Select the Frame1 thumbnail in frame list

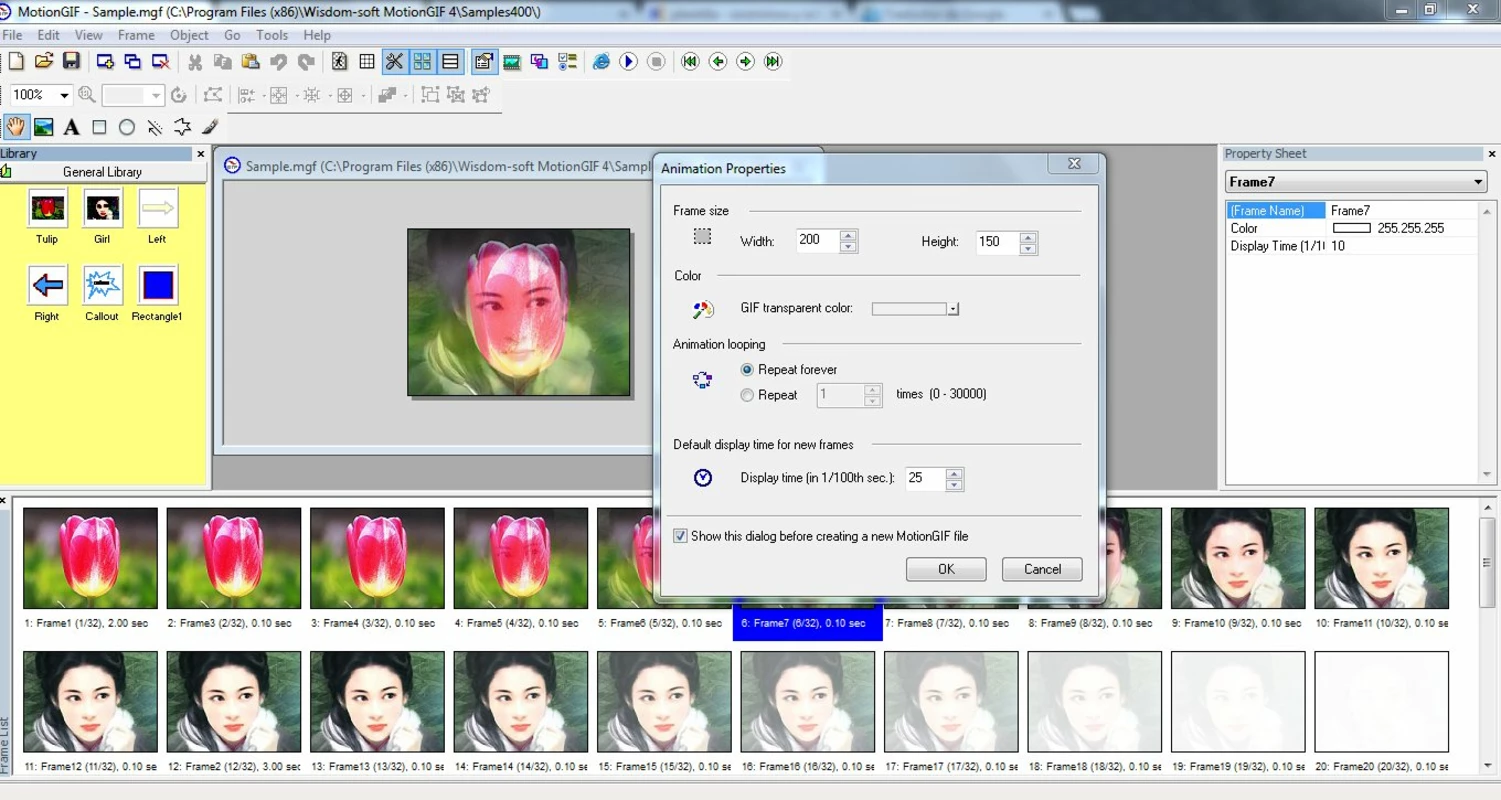click(x=90, y=558)
